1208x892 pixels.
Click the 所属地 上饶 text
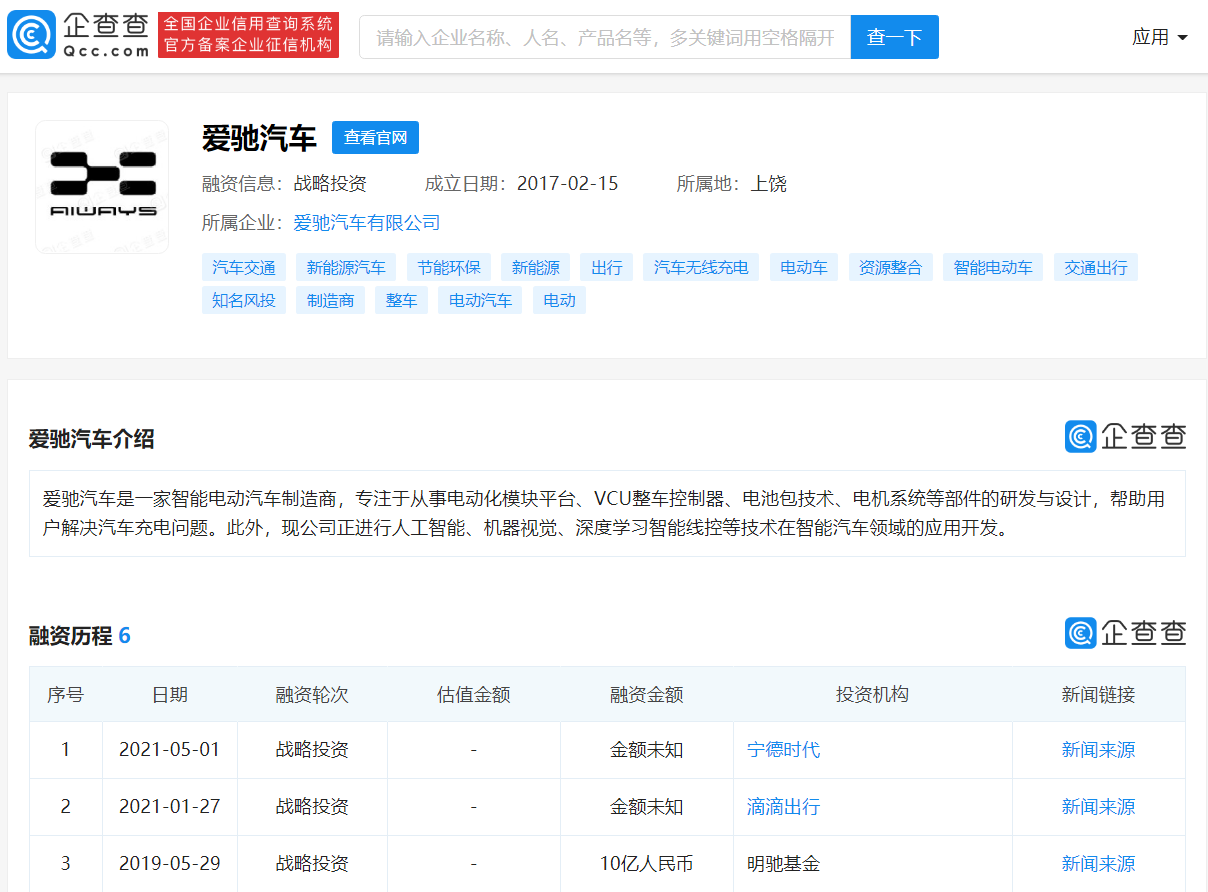point(732,184)
